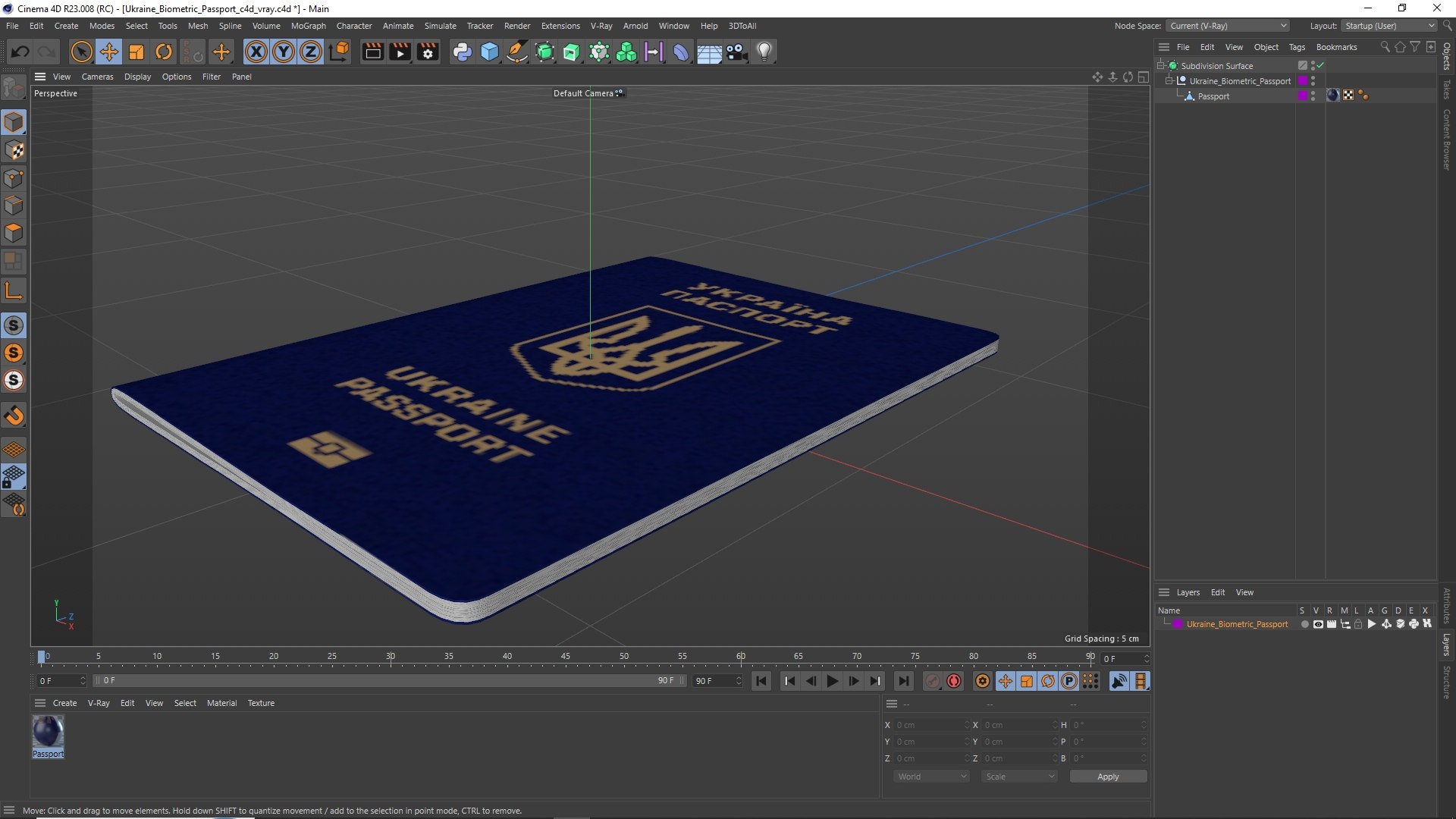The image size is (1456, 819).
Task: Open the material manager Texture menu
Action: tap(261, 703)
